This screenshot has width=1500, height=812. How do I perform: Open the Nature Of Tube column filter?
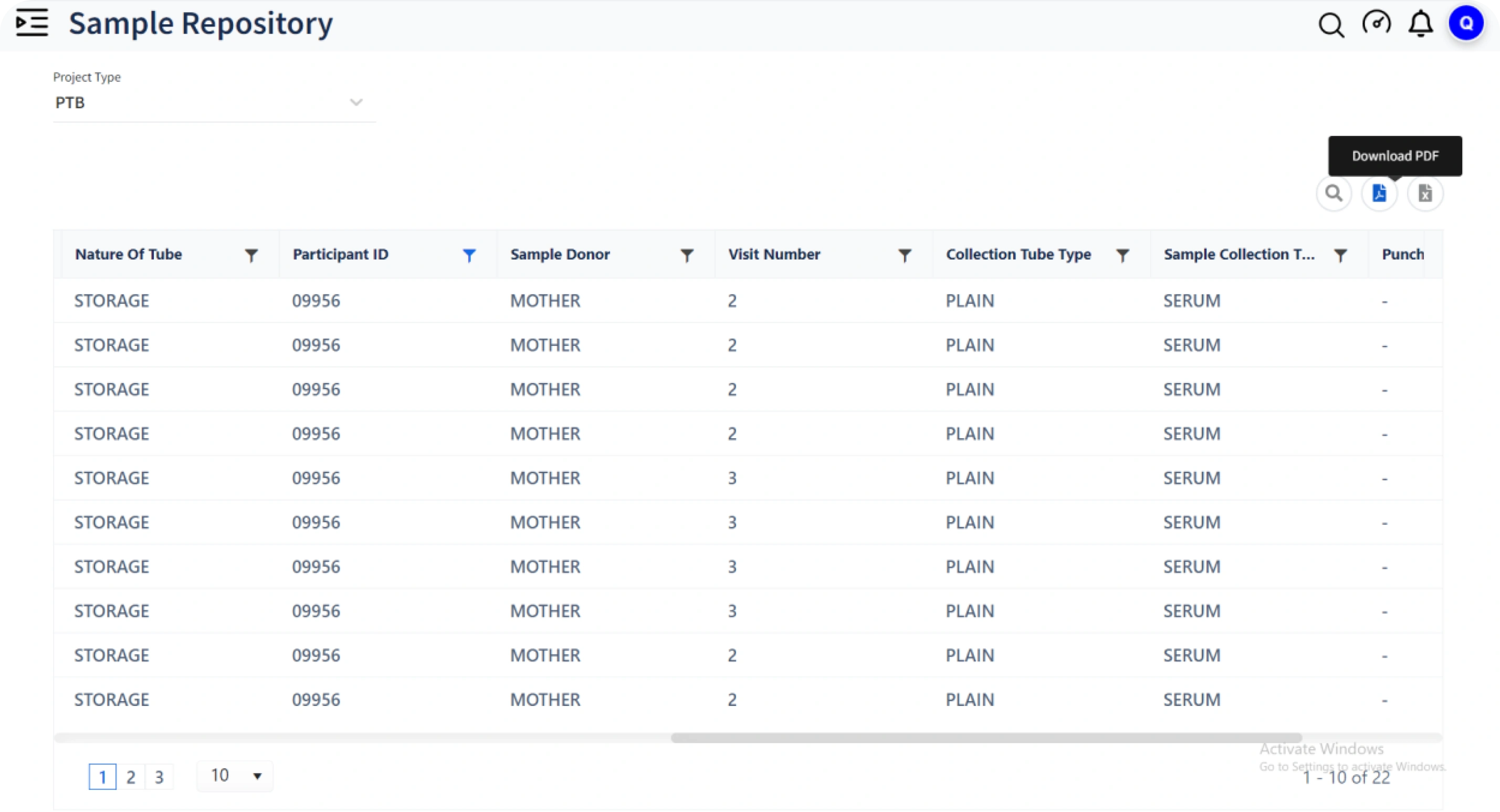(251, 255)
